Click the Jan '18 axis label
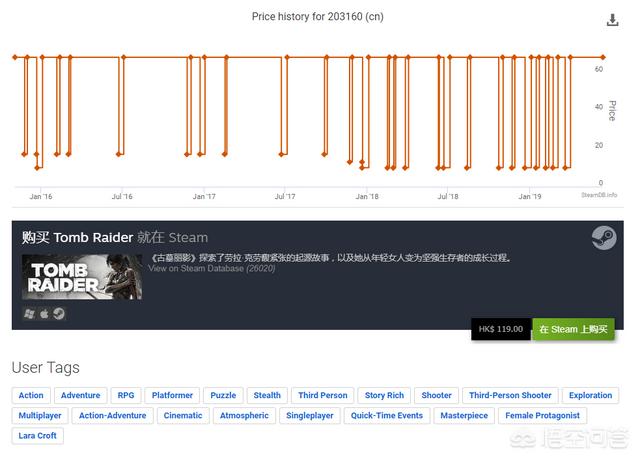 (x=367, y=197)
